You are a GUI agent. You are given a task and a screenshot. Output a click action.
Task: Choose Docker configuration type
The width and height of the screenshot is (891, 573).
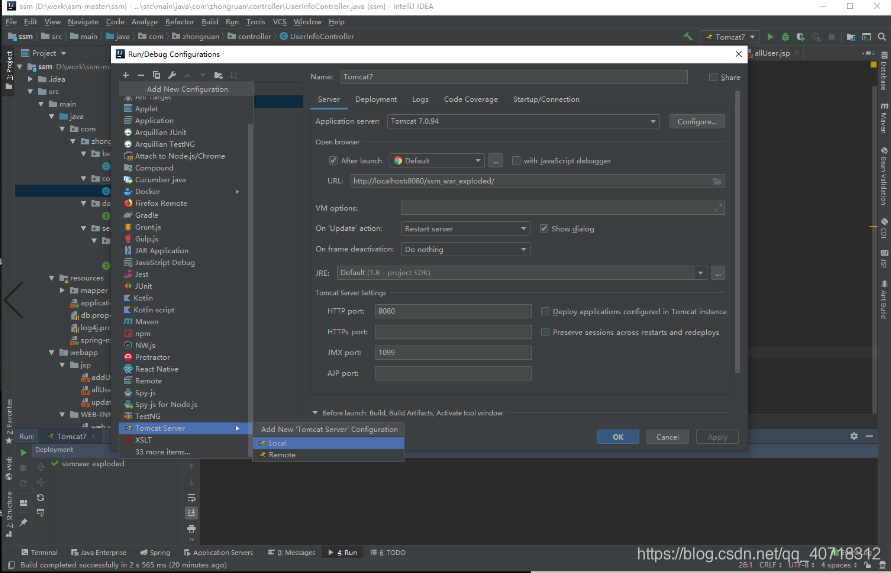pyautogui.click(x=182, y=191)
